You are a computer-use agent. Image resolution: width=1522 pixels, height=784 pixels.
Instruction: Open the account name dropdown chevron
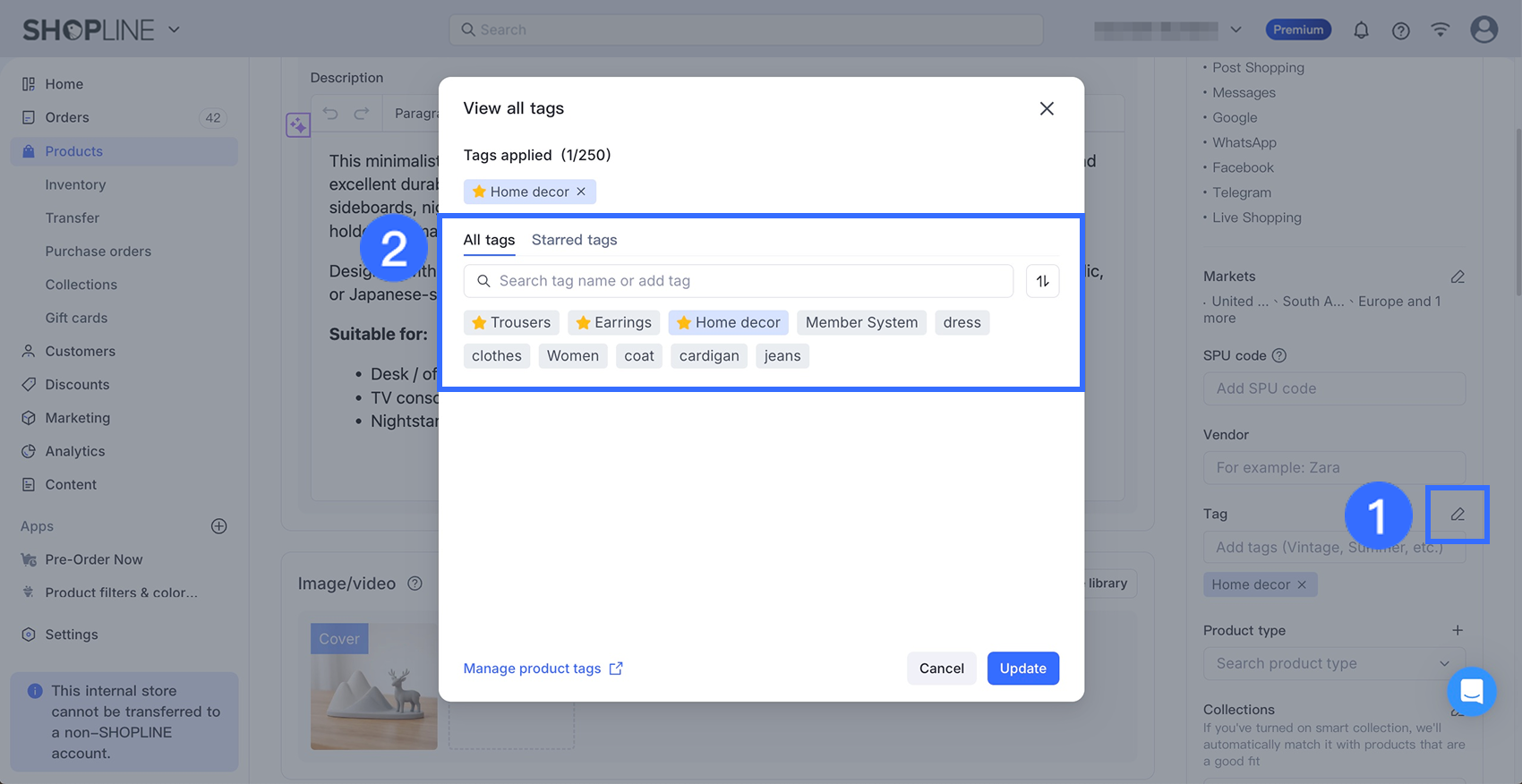pyautogui.click(x=1236, y=30)
